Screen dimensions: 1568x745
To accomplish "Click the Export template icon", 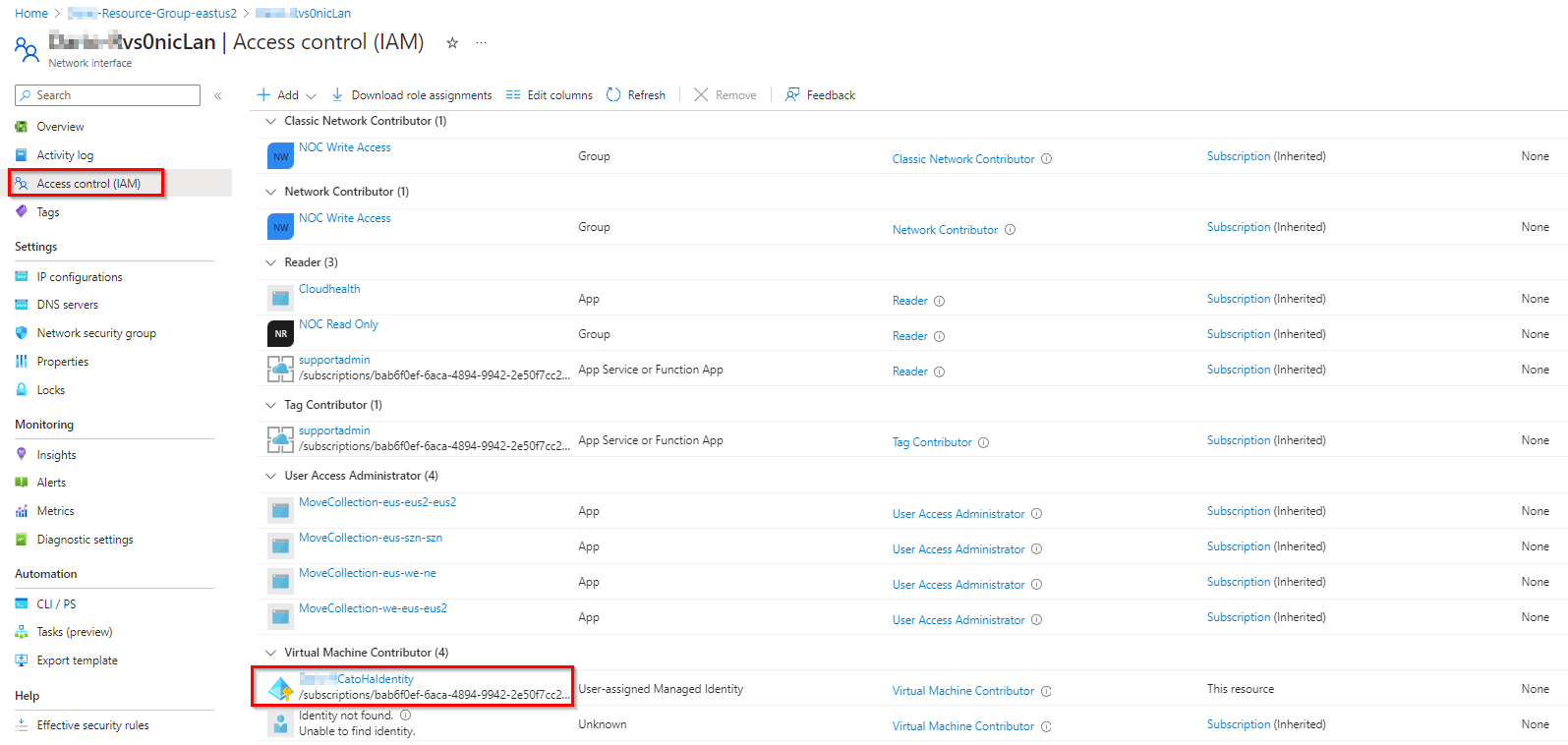I will pyautogui.click(x=22, y=660).
